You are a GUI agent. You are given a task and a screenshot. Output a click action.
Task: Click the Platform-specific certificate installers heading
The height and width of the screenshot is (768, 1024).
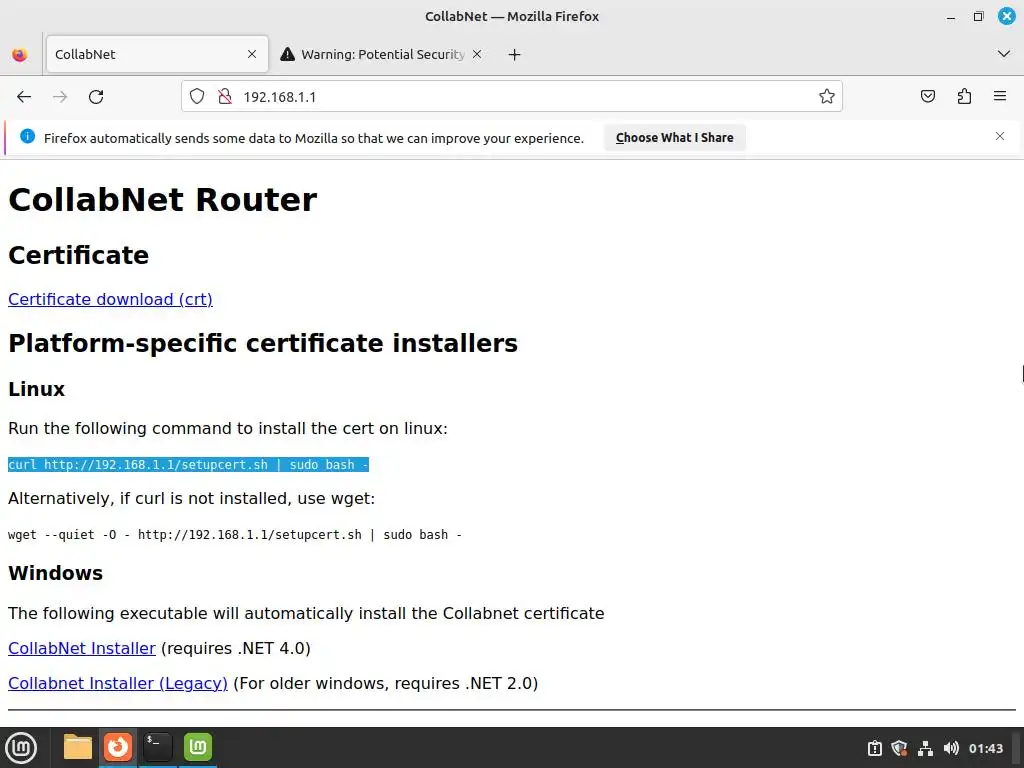263,344
